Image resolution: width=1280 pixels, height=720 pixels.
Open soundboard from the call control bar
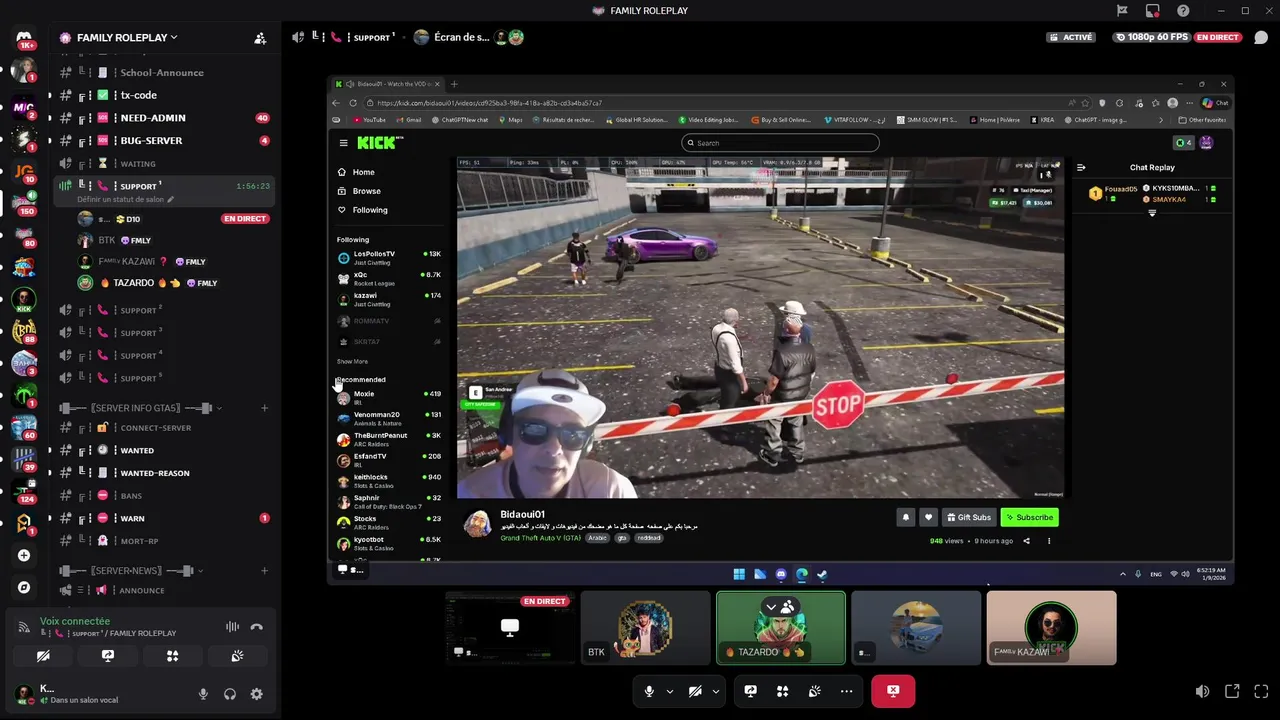(814, 691)
